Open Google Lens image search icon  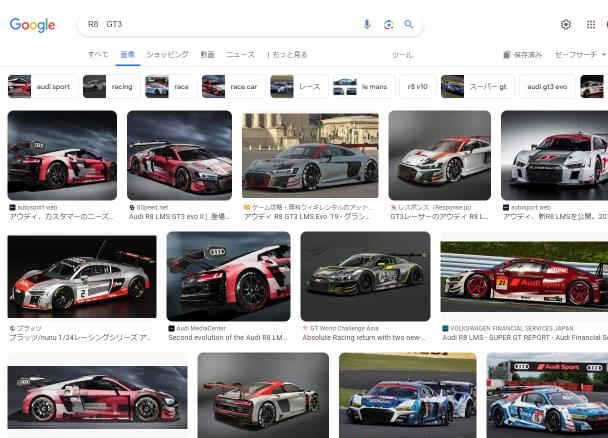[x=389, y=24]
